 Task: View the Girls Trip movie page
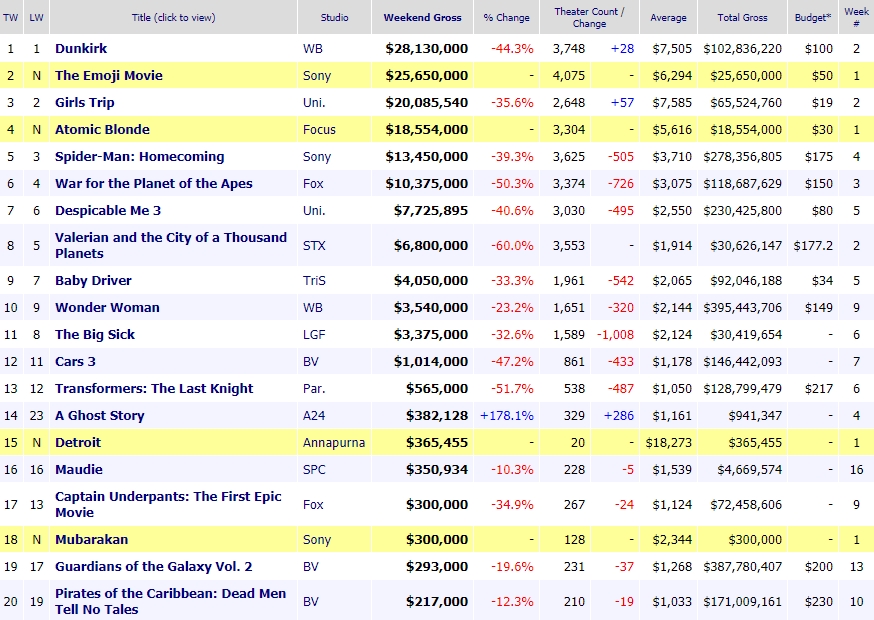85,103
